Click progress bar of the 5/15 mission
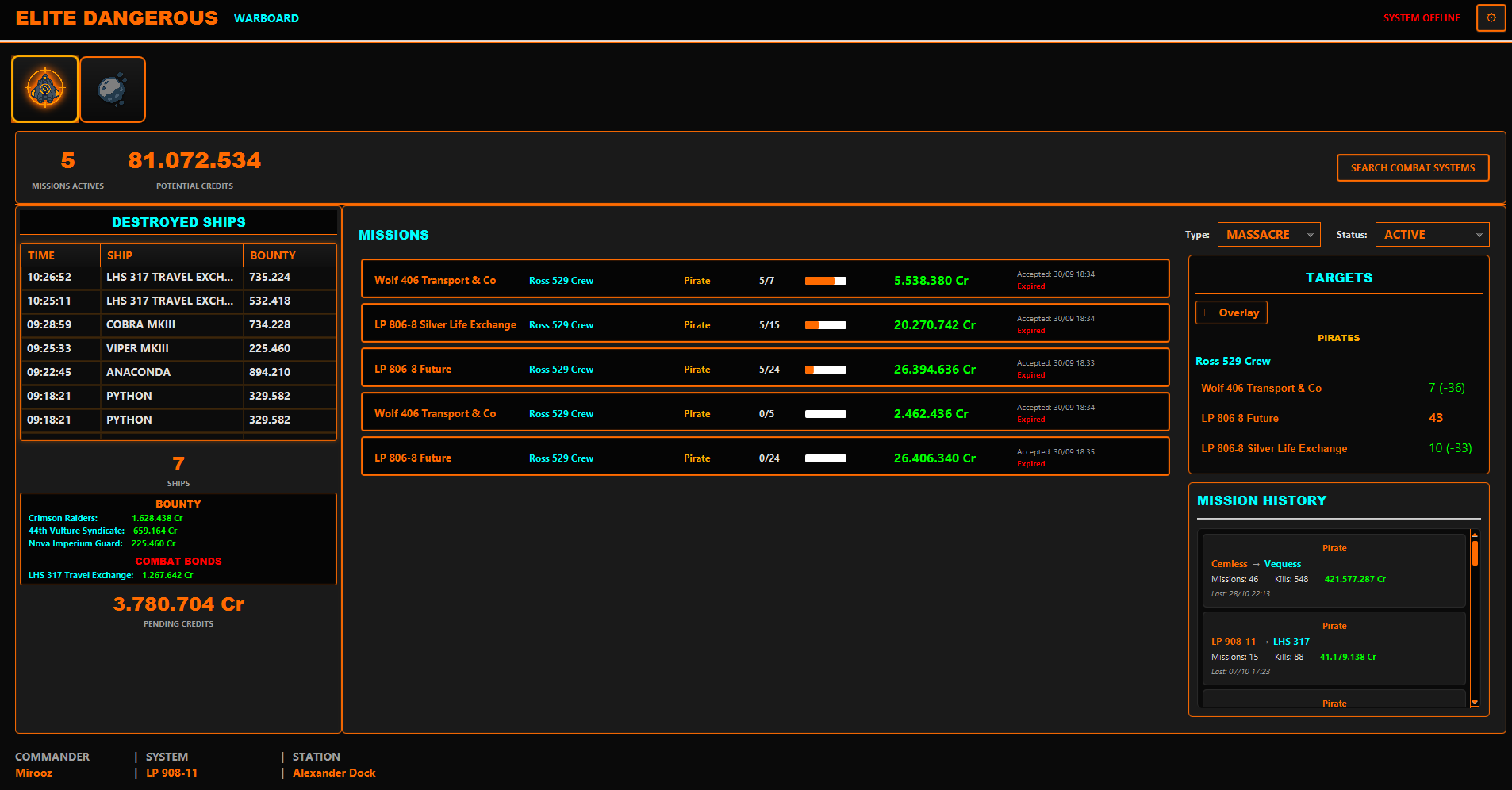Screen dimensions: 1512x790 click(x=826, y=325)
